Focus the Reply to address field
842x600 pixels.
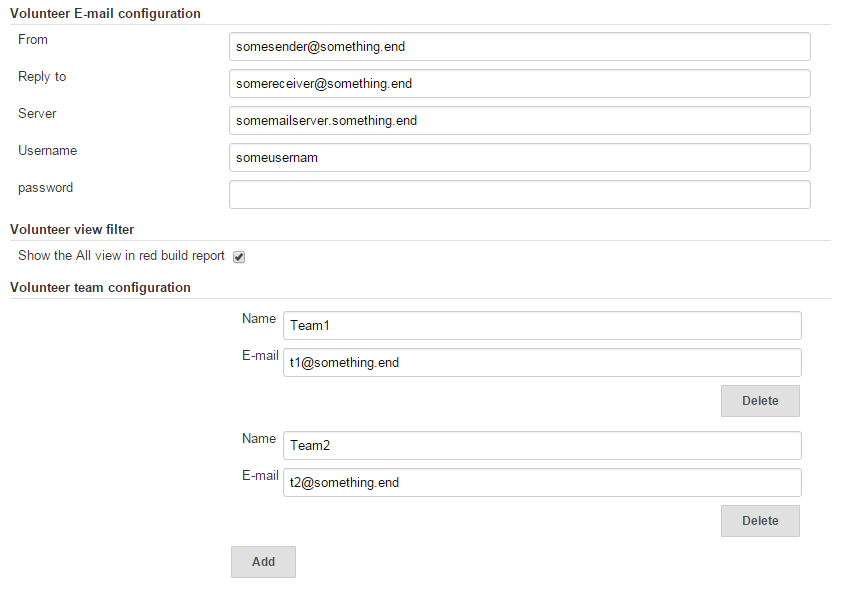pos(519,84)
